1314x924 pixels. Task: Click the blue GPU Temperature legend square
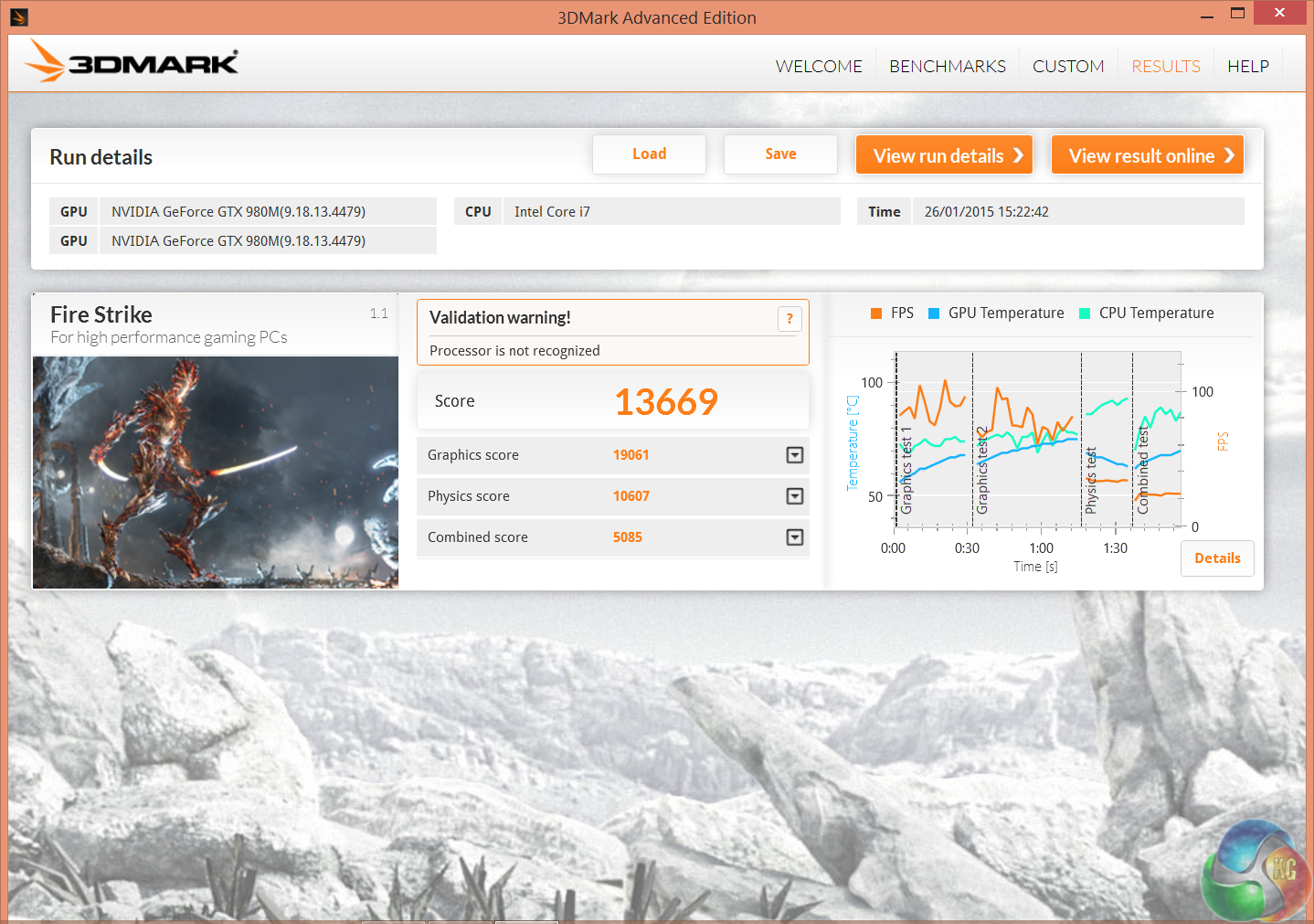[934, 313]
